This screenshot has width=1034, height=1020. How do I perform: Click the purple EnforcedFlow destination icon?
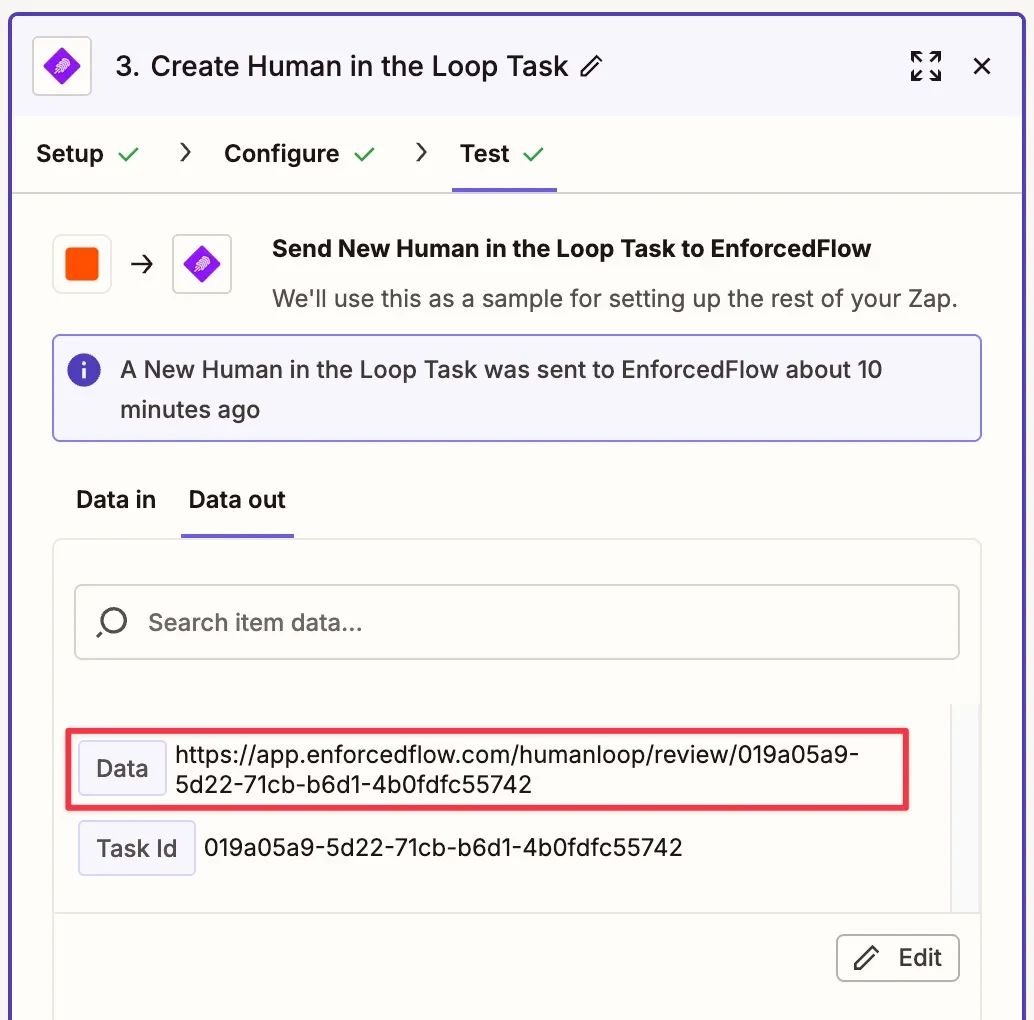[x=202, y=264]
